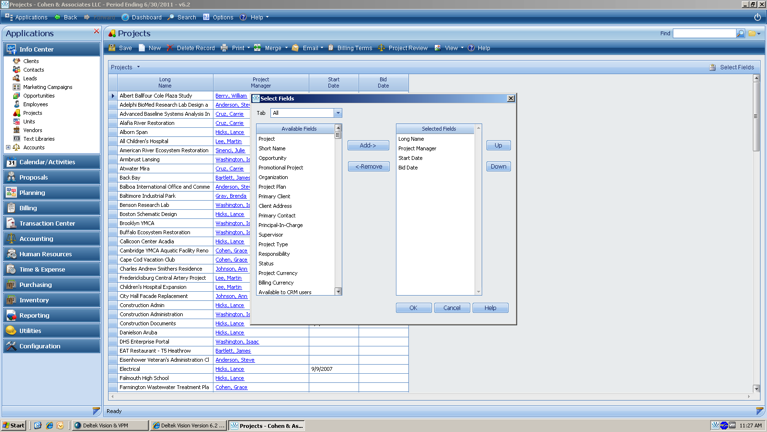Click the Dashboard icon in top bar
Viewport: 767px width, 432px height.
(x=141, y=17)
